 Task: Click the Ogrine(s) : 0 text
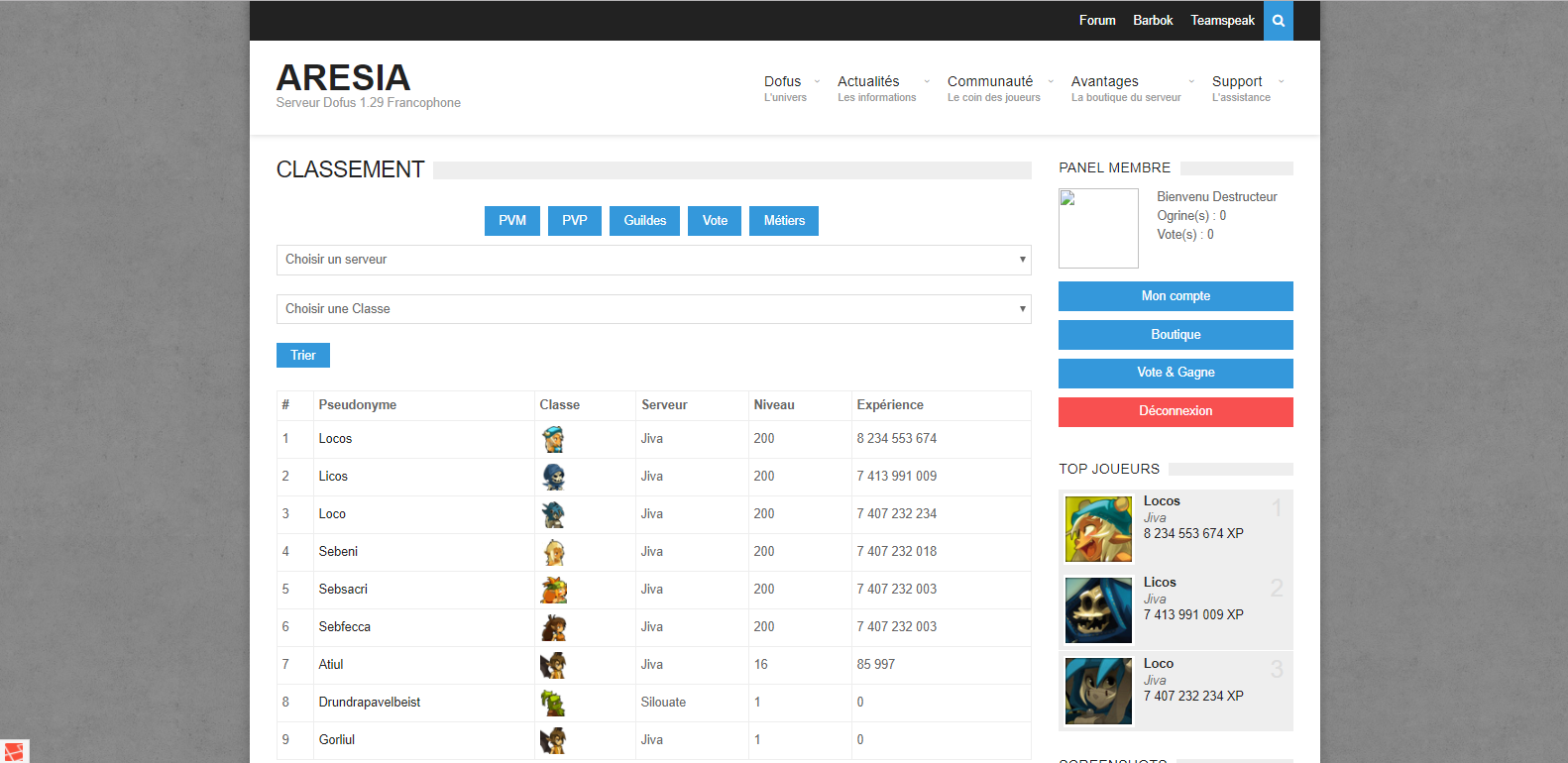(1191, 216)
